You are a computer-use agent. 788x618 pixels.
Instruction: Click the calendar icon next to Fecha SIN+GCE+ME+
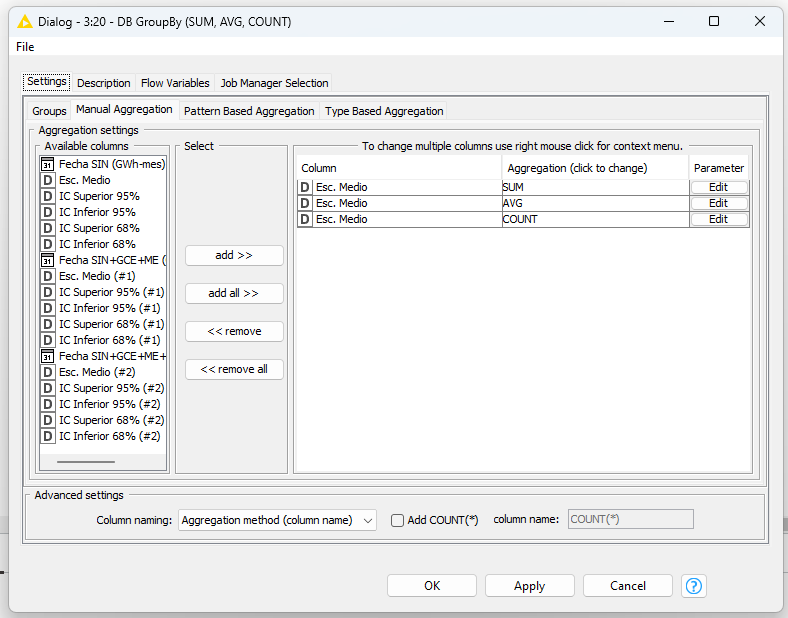47,356
